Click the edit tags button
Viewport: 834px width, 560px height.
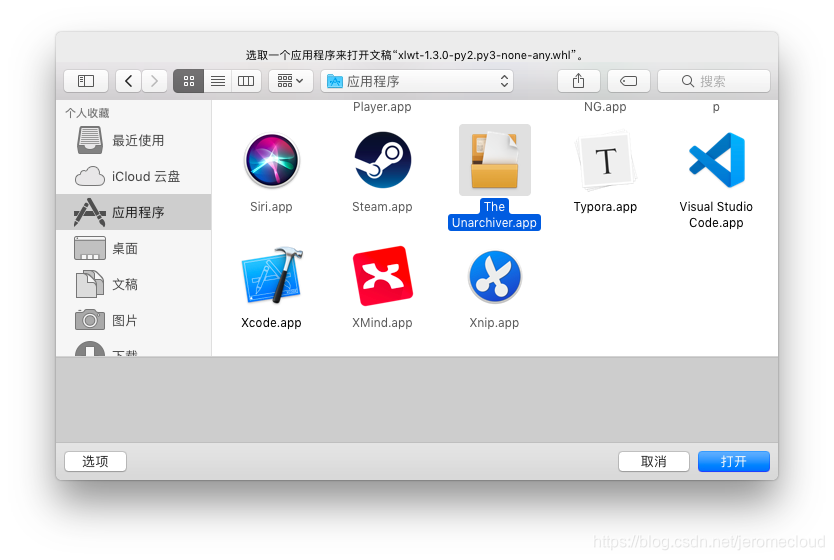pos(629,81)
